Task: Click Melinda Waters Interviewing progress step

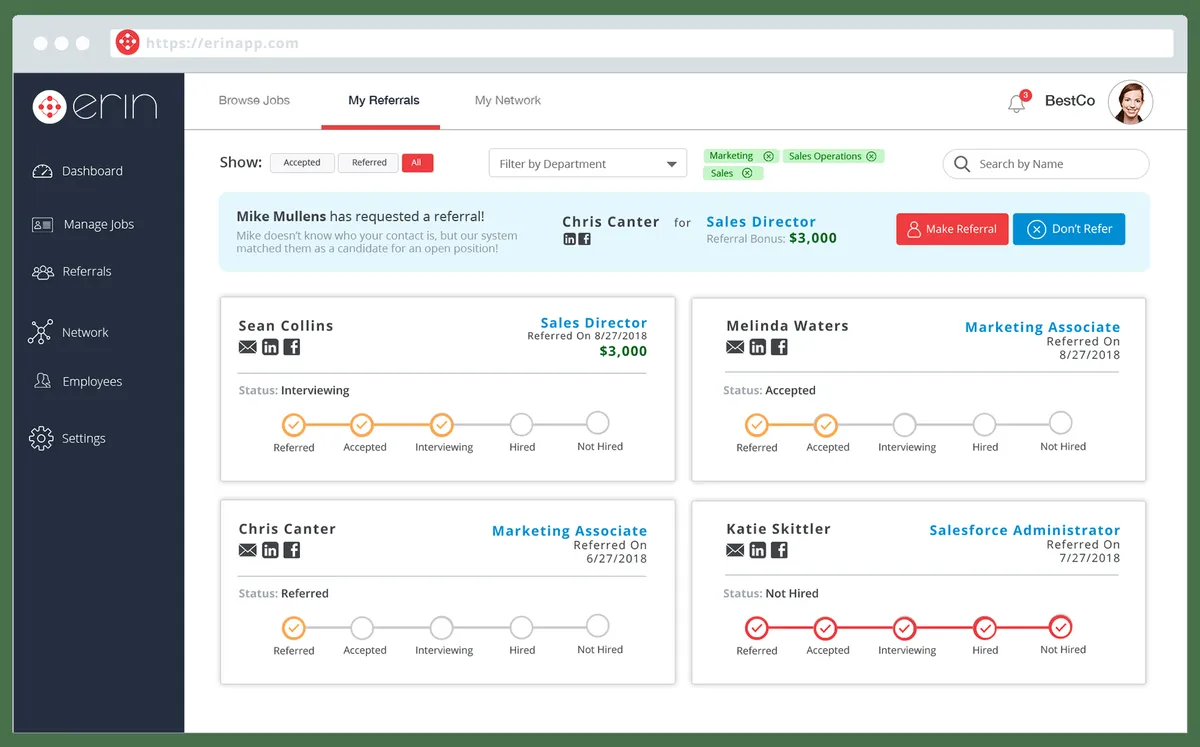Action: coord(904,425)
